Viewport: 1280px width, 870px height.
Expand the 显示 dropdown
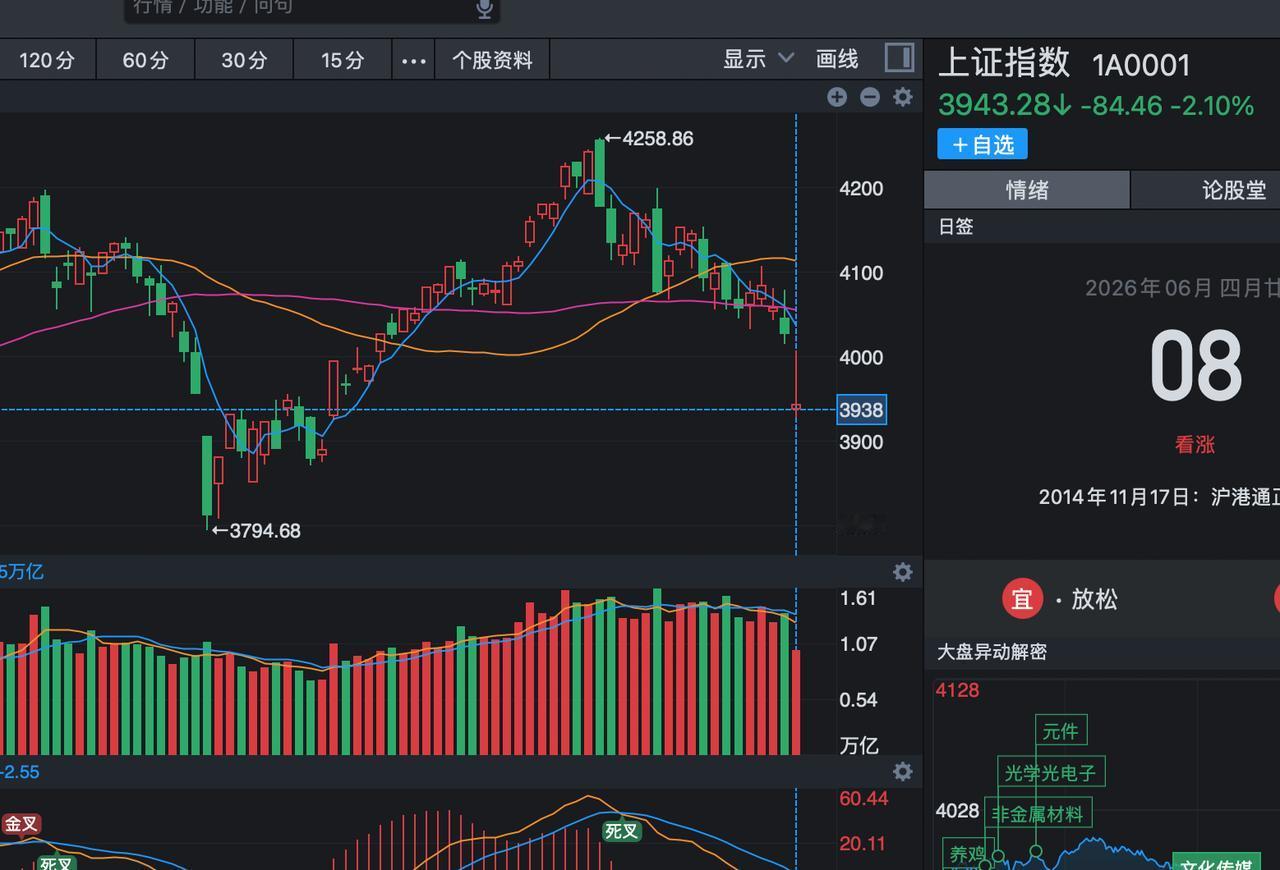point(758,59)
